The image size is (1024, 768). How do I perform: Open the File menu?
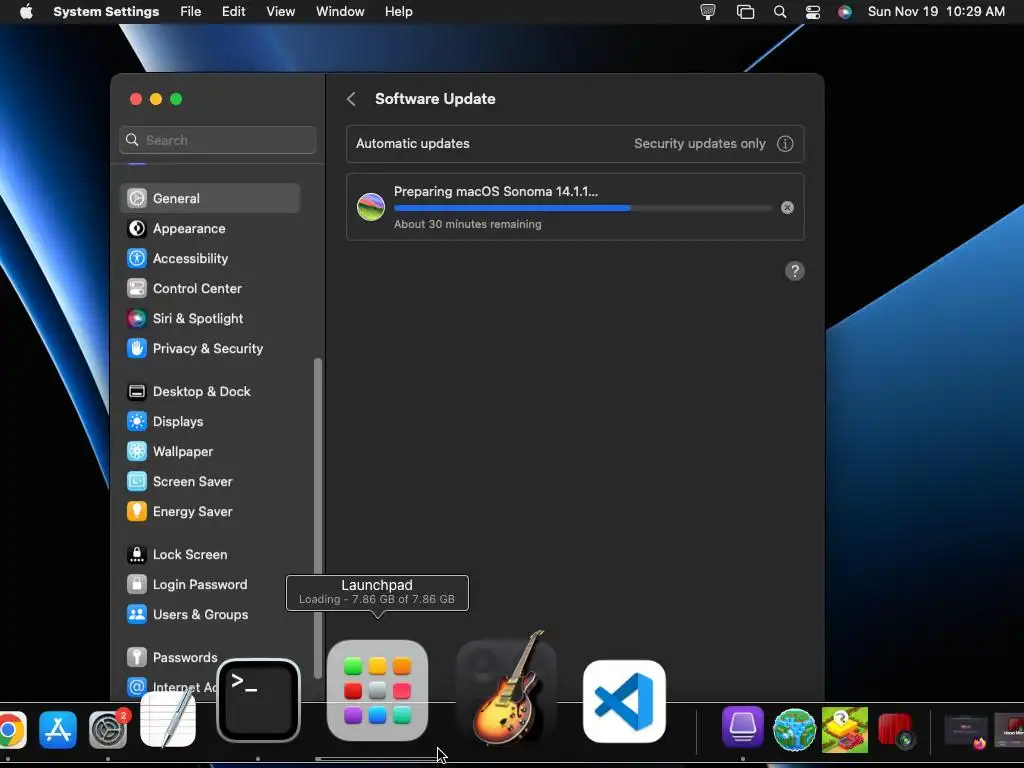point(191,12)
